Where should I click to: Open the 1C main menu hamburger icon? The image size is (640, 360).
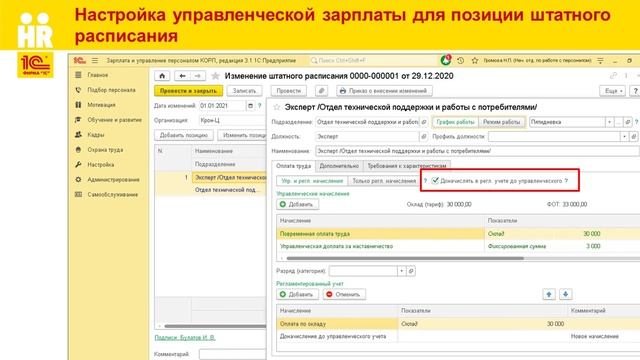click(x=95, y=60)
